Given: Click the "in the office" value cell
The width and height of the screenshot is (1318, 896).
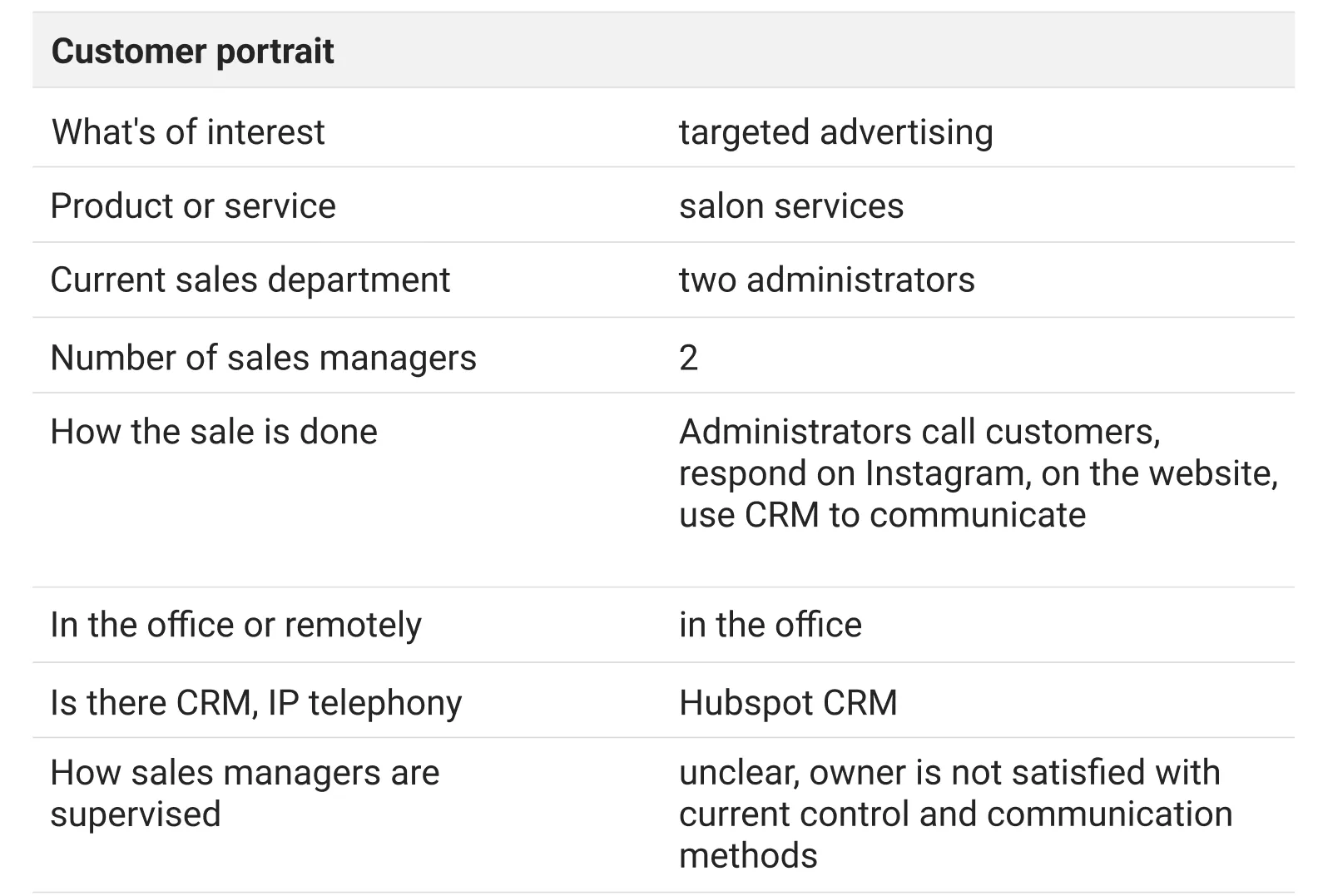Looking at the screenshot, I should 770,626.
